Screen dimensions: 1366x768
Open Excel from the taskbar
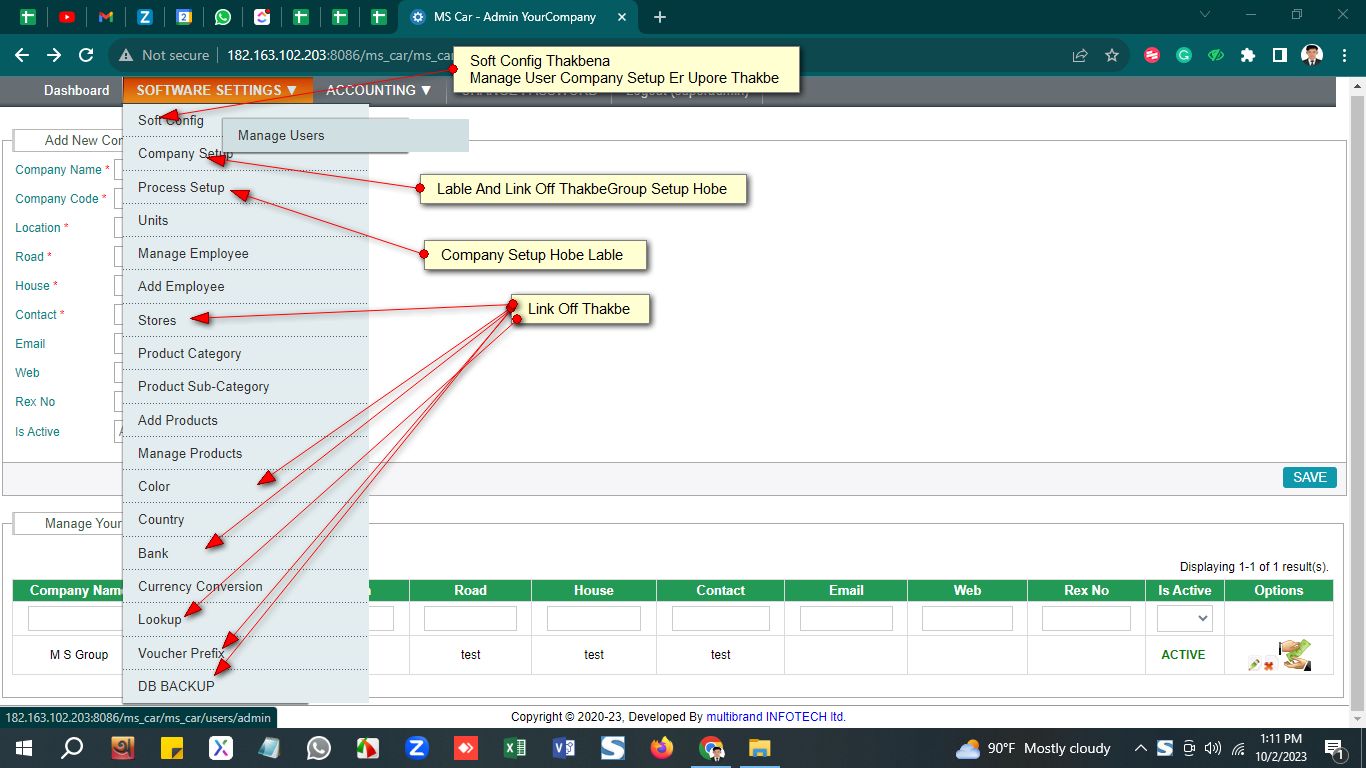coord(515,748)
